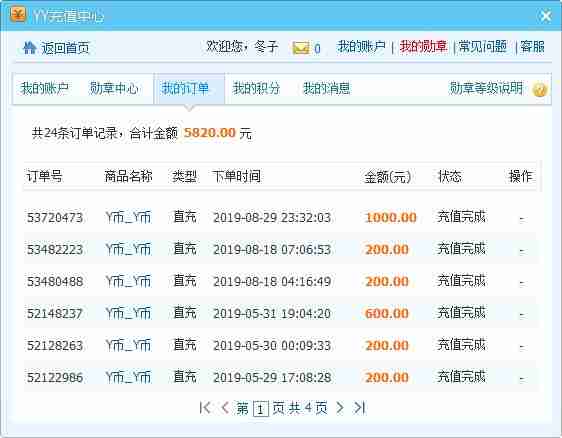The width and height of the screenshot is (562, 438).
Task: Click the 1000.00 amount
Action: pyautogui.click(x=391, y=218)
